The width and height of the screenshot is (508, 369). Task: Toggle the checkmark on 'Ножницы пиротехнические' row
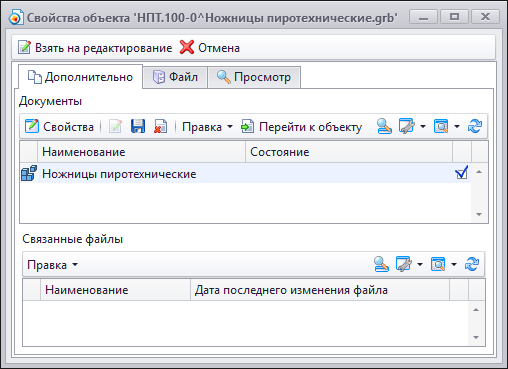[462, 173]
